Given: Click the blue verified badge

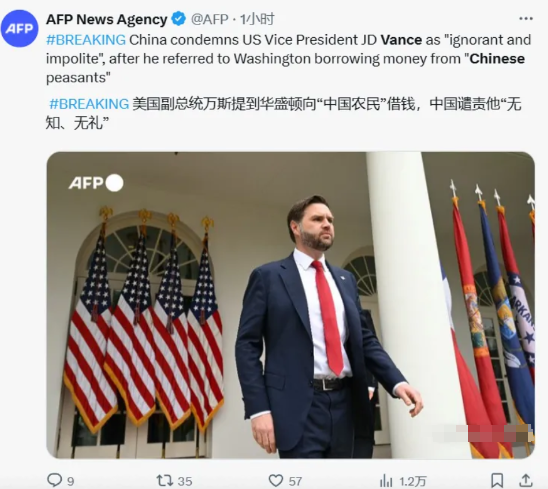Looking at the screenshot, I should [179, 19].
